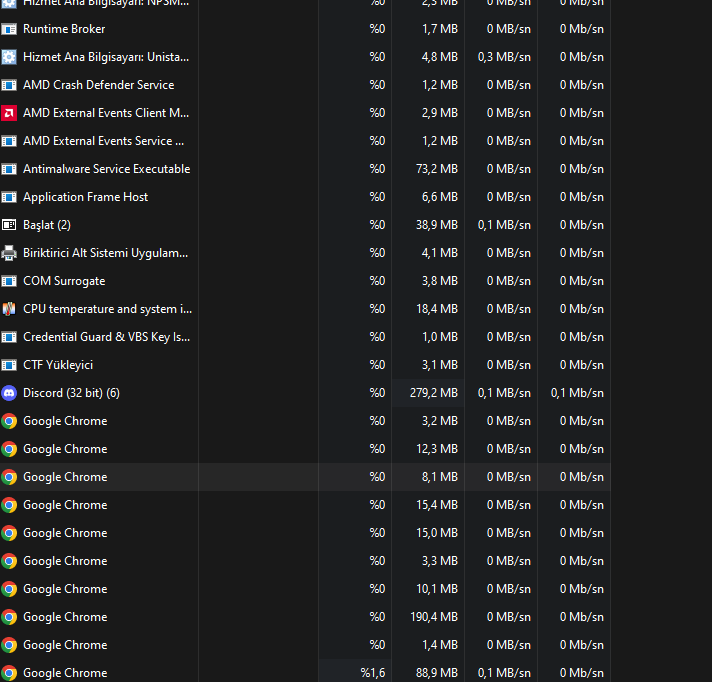Click the Başlat (2) process icon
This screenshot has height=682, width=712.
click(9, 225)
